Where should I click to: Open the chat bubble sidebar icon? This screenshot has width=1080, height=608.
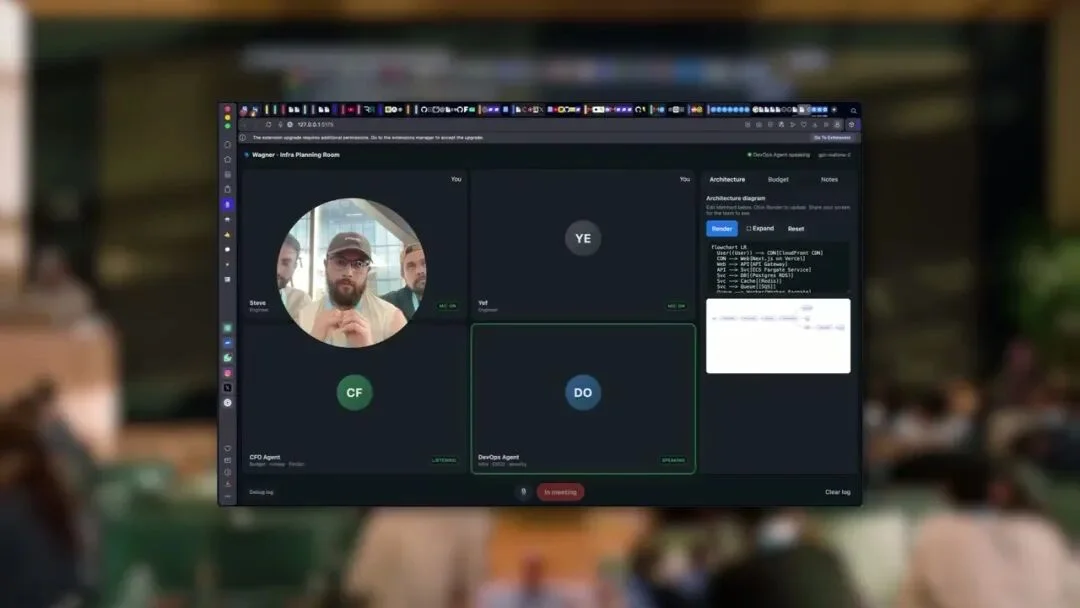227,249
